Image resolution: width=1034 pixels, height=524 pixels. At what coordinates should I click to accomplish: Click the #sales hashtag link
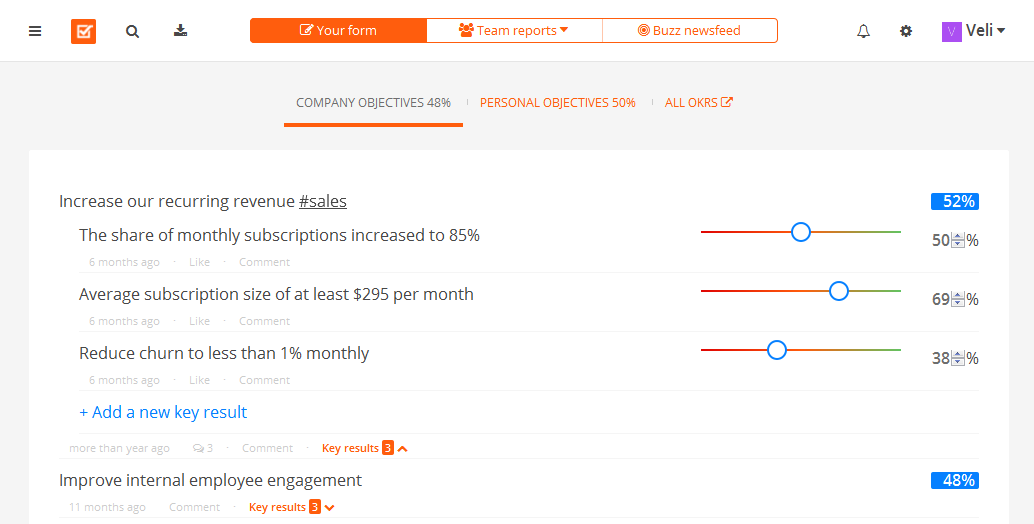(322, 201)
